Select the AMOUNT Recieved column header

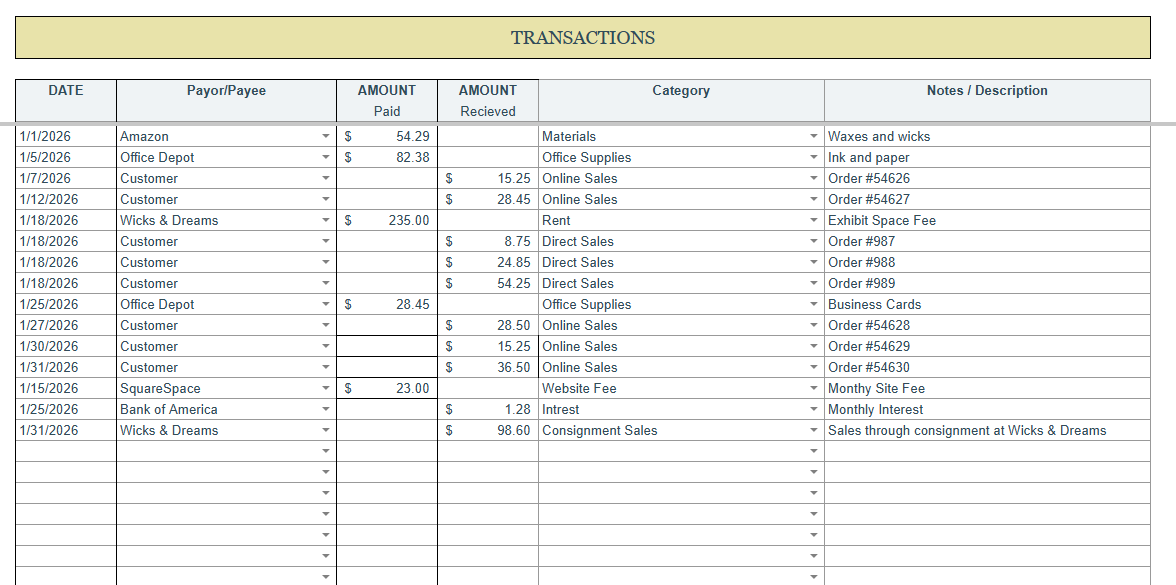487,99
